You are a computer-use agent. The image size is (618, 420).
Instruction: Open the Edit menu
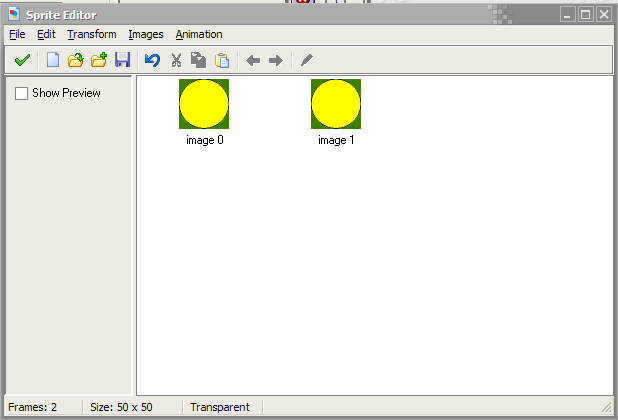(x=46, y=34)
